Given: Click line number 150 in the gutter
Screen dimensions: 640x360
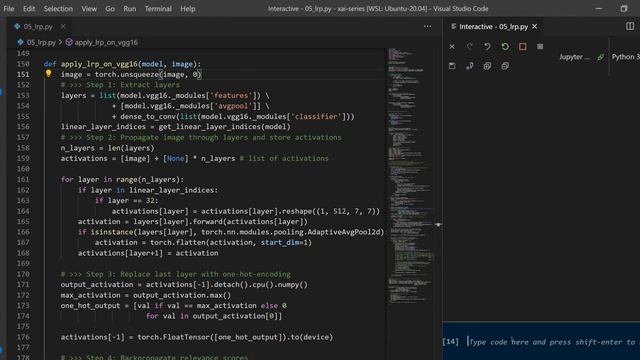Looking at the screenshot, I should point(23,64).
